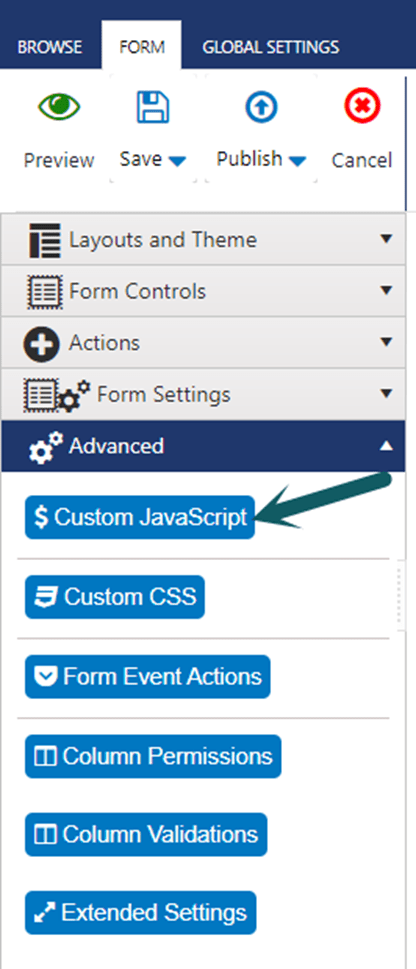This screenshot has height=969, width=416.
Task: Switch to the BROWSE tab
Action: coord(49,47)
